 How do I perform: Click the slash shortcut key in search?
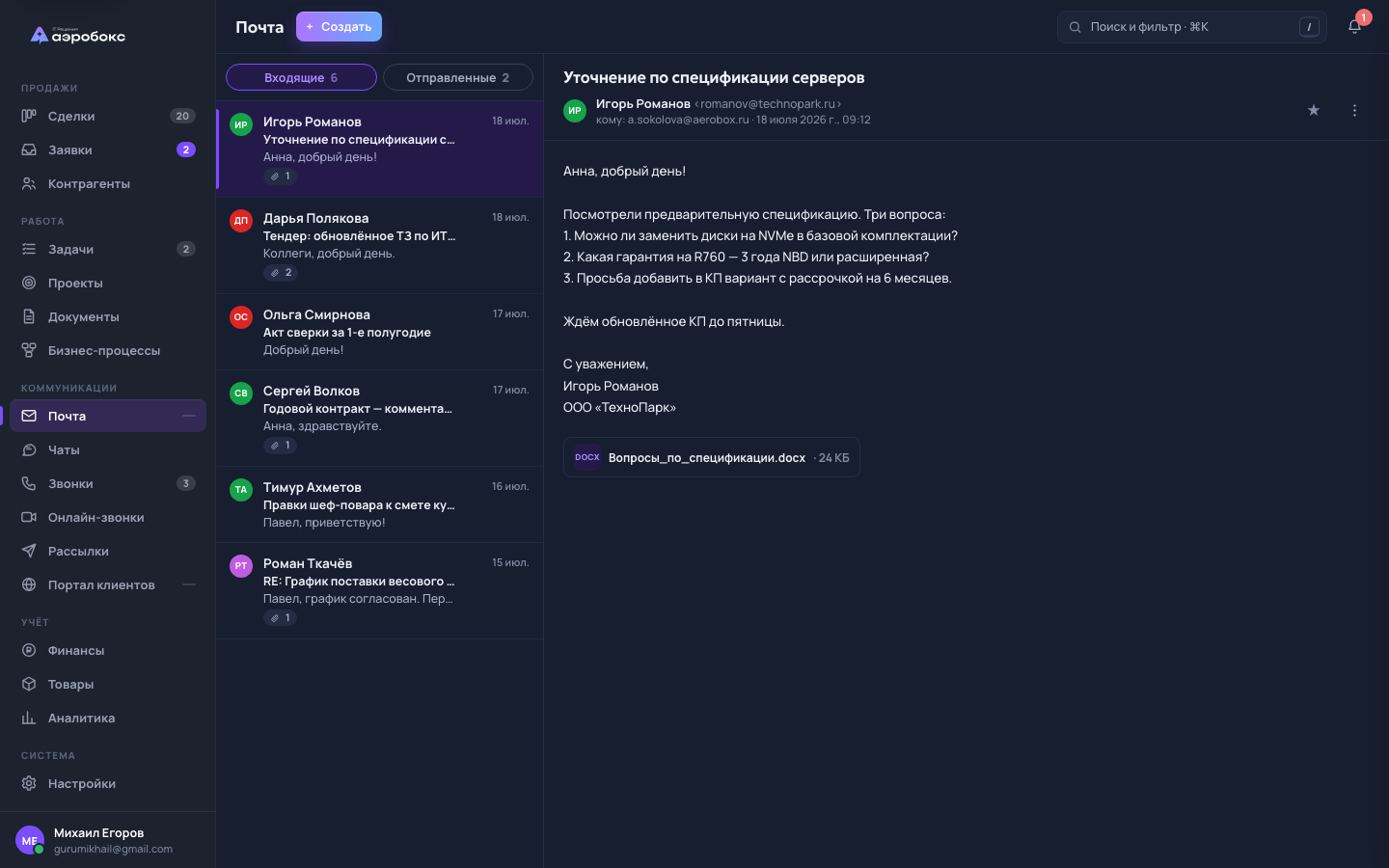point(1309,27)
